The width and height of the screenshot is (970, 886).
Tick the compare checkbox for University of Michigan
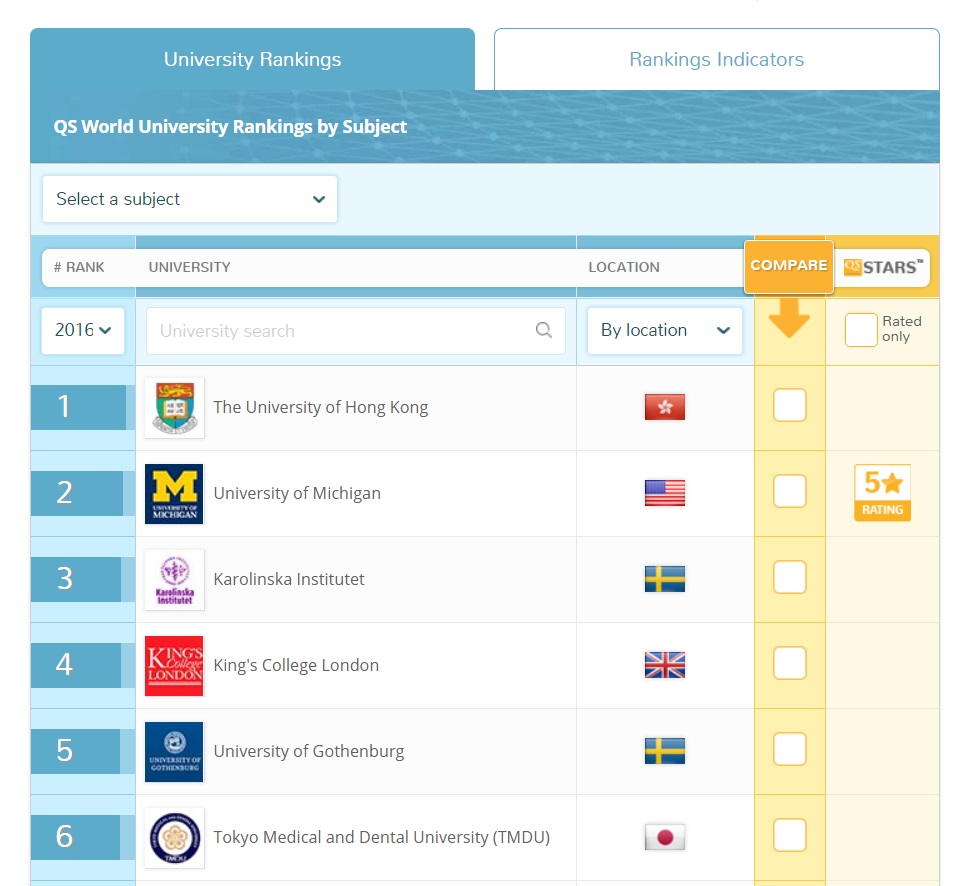click(x=790, y=491)
